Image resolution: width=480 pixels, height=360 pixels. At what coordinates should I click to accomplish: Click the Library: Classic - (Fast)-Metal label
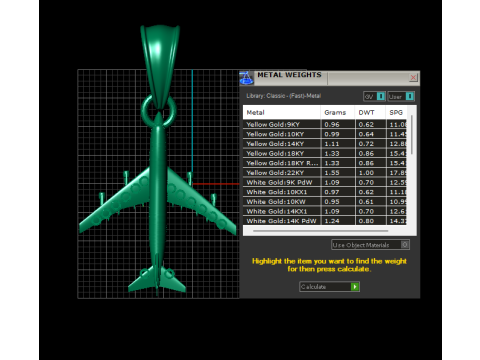coord(283,96)
